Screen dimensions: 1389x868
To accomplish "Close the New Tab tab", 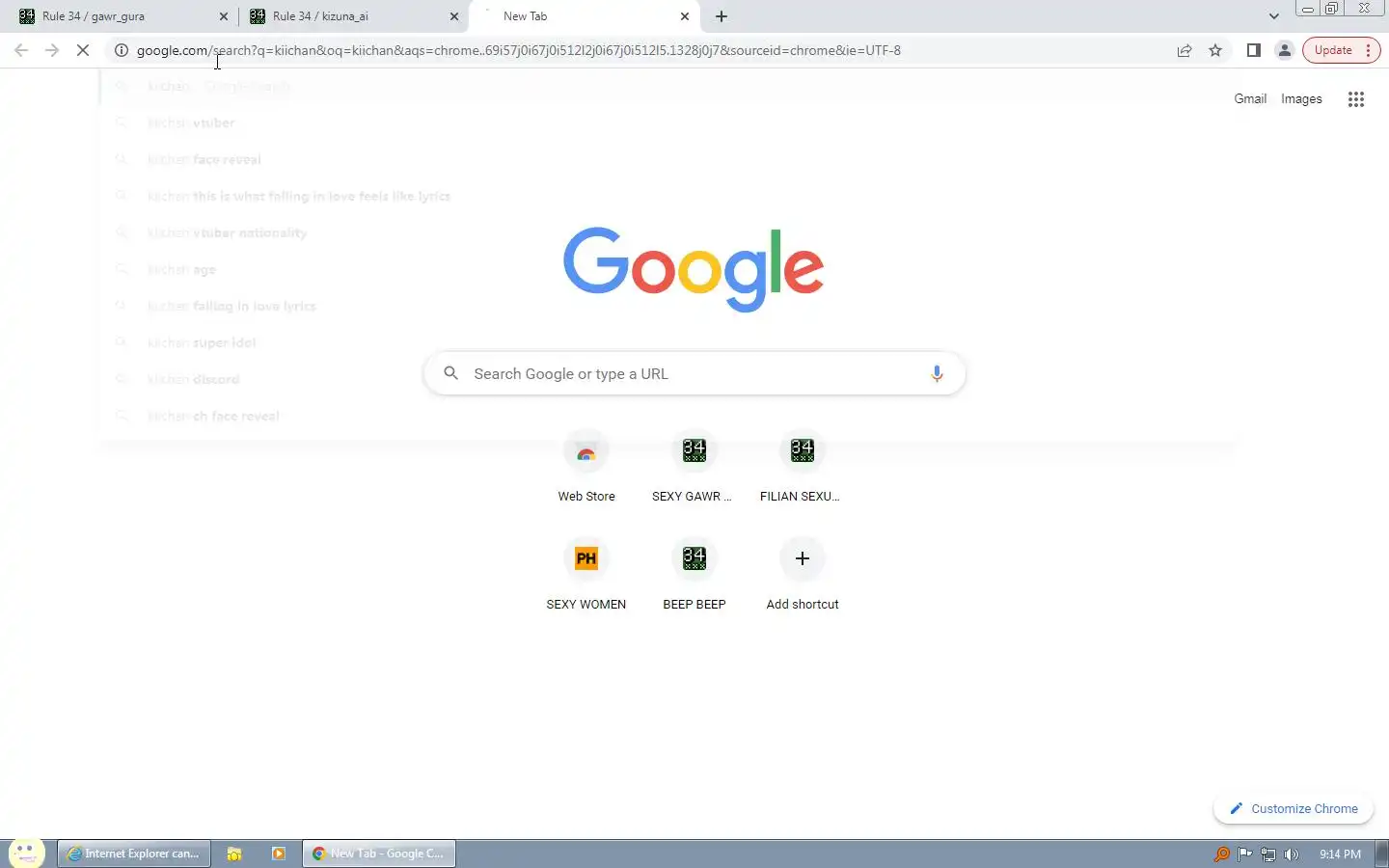I will [x=685, y=16].
